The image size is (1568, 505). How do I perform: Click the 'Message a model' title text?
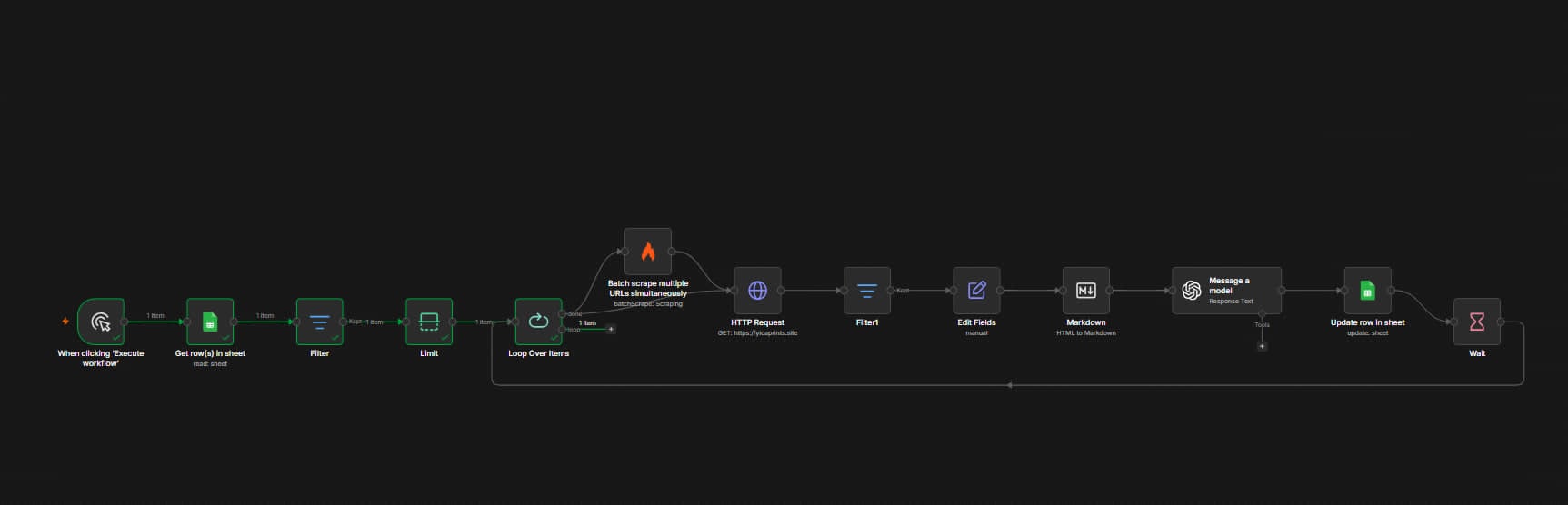point(1229,286)
